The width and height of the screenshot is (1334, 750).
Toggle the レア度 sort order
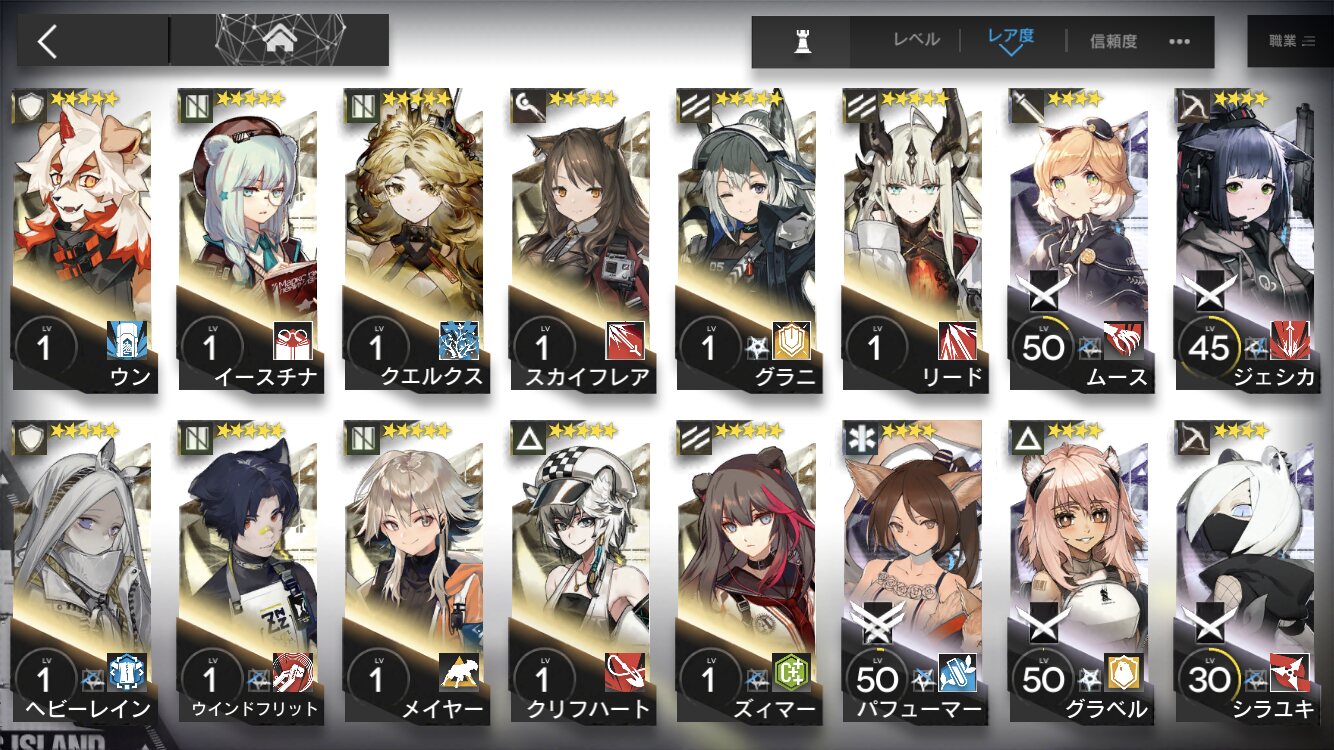[1011, 40]
